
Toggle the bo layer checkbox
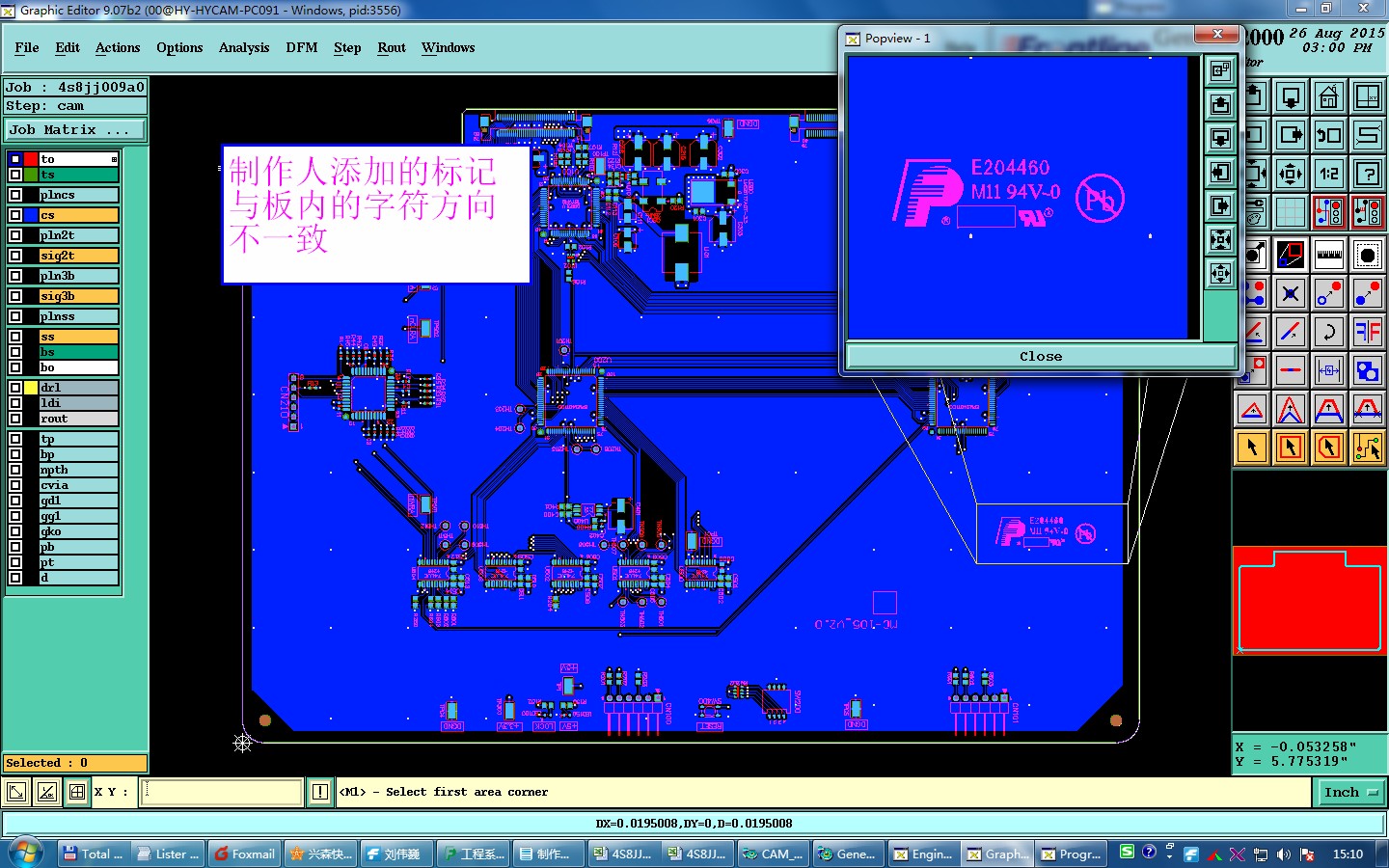[15, 367]
